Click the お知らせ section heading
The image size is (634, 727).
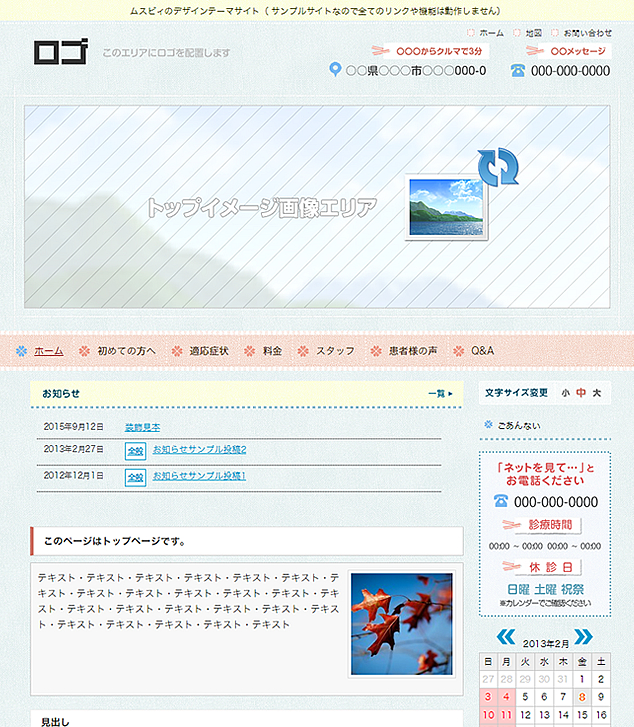(x=61, y=394)
